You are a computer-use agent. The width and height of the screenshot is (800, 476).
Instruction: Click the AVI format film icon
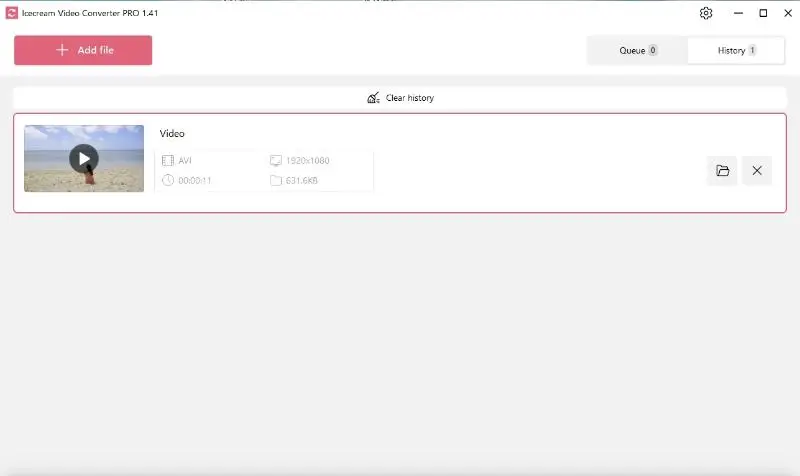click(x=167, y=161)
